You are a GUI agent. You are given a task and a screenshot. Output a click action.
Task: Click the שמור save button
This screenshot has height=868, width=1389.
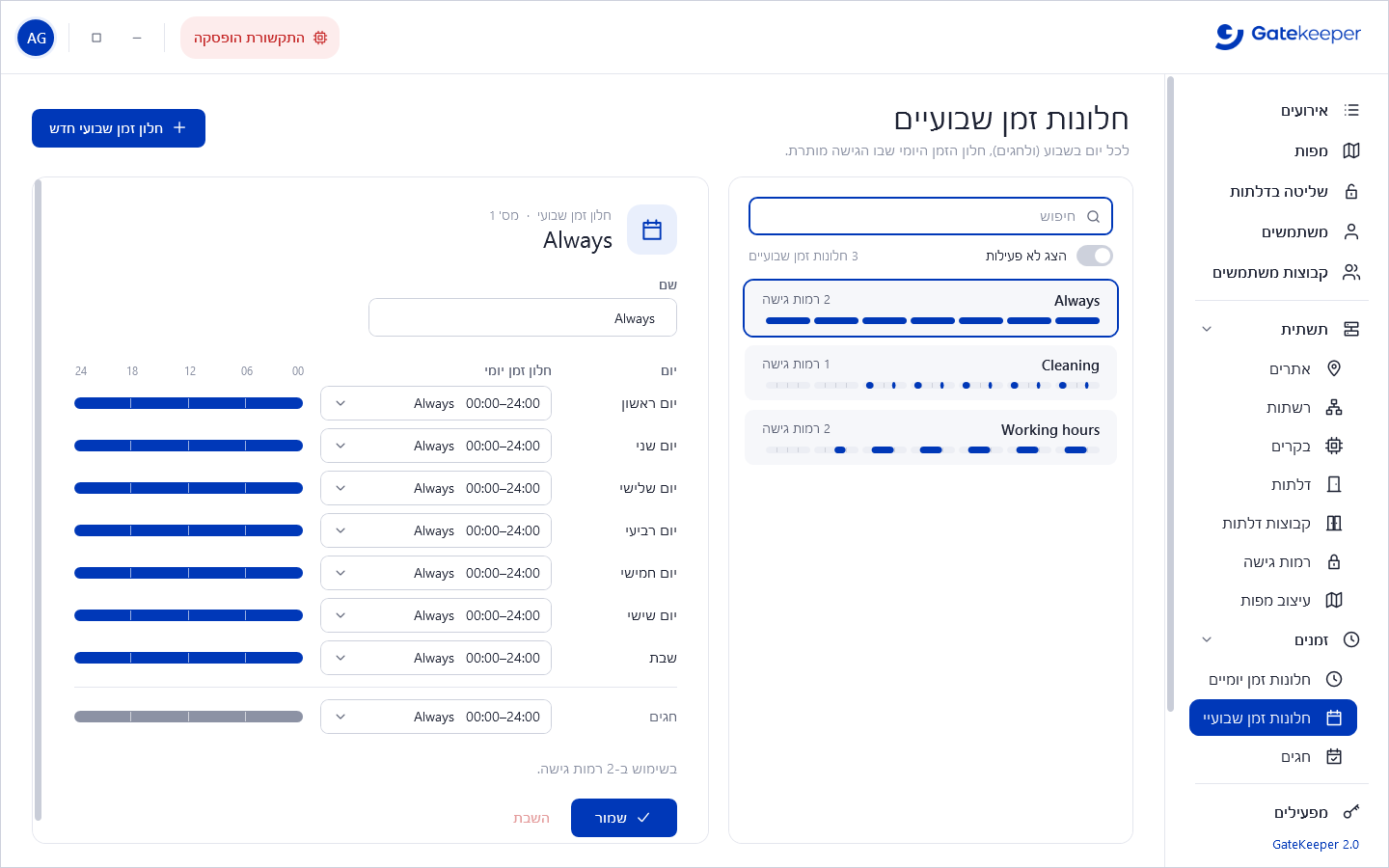pyautogui.click(x=624, y=818)
